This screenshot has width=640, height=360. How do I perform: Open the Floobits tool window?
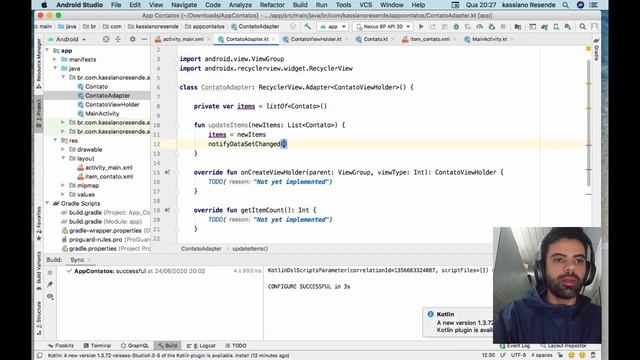[61, 346]
